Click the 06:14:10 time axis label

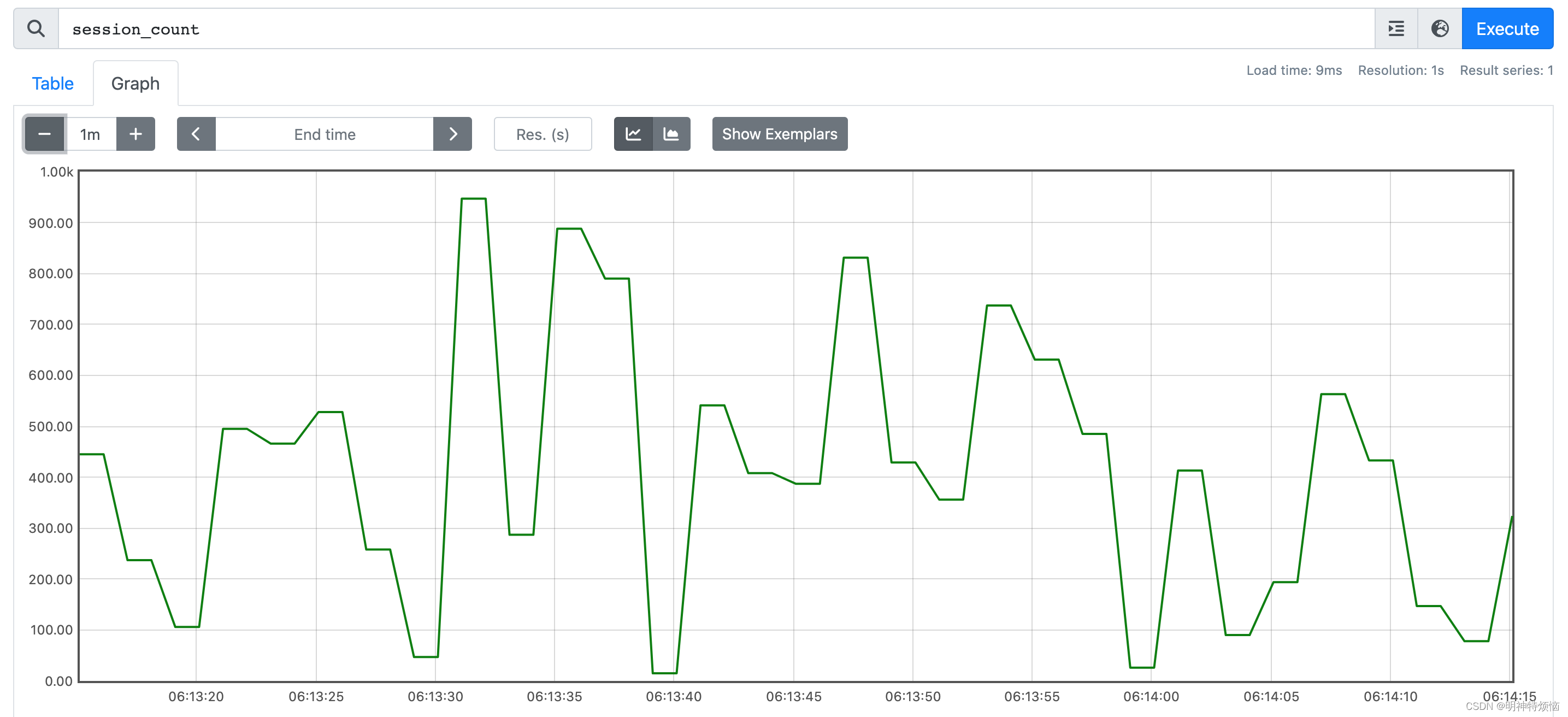point(1390,696)
